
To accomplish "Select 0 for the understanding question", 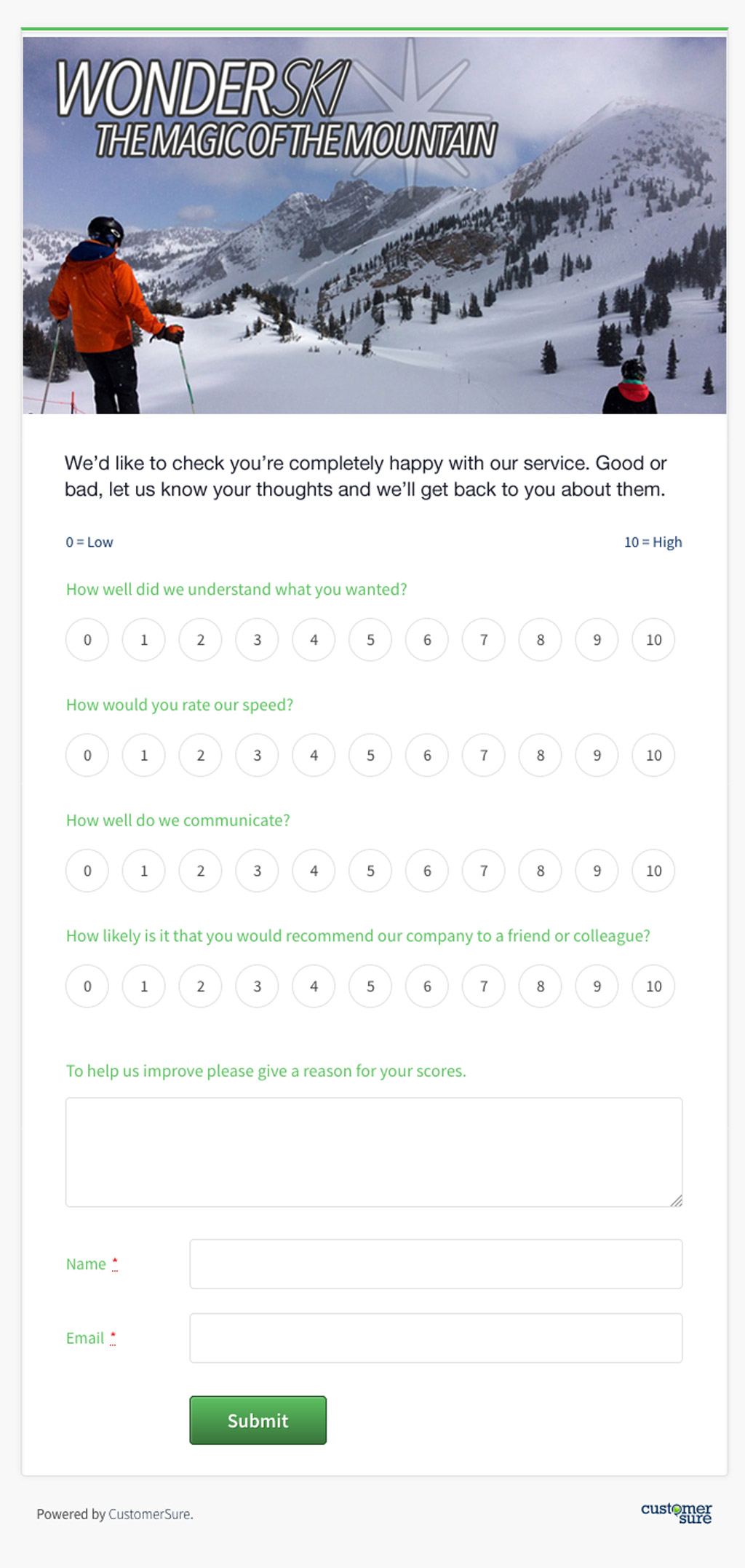I will [87, 639].
